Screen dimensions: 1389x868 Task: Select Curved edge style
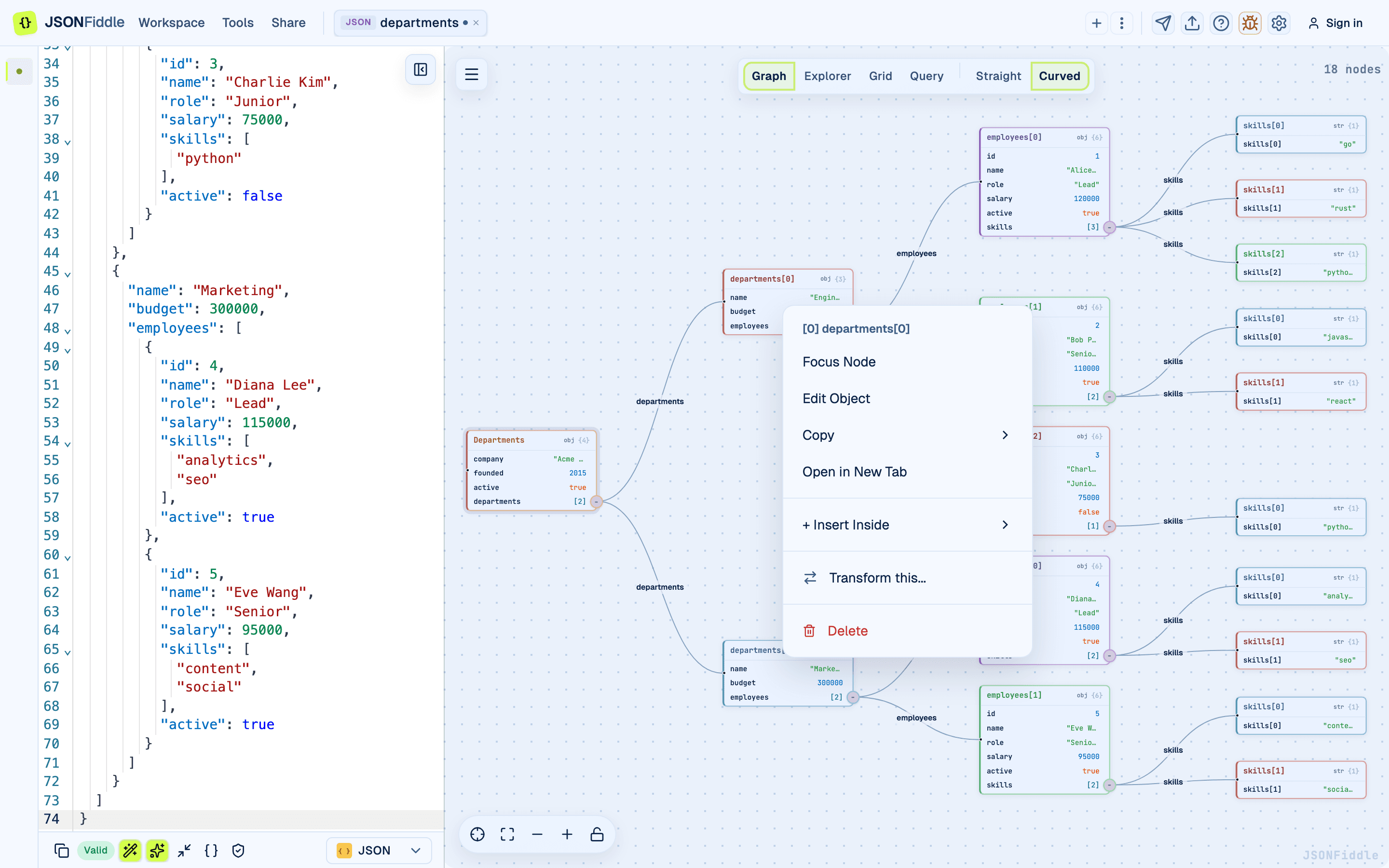click(x=1060, y=76)
